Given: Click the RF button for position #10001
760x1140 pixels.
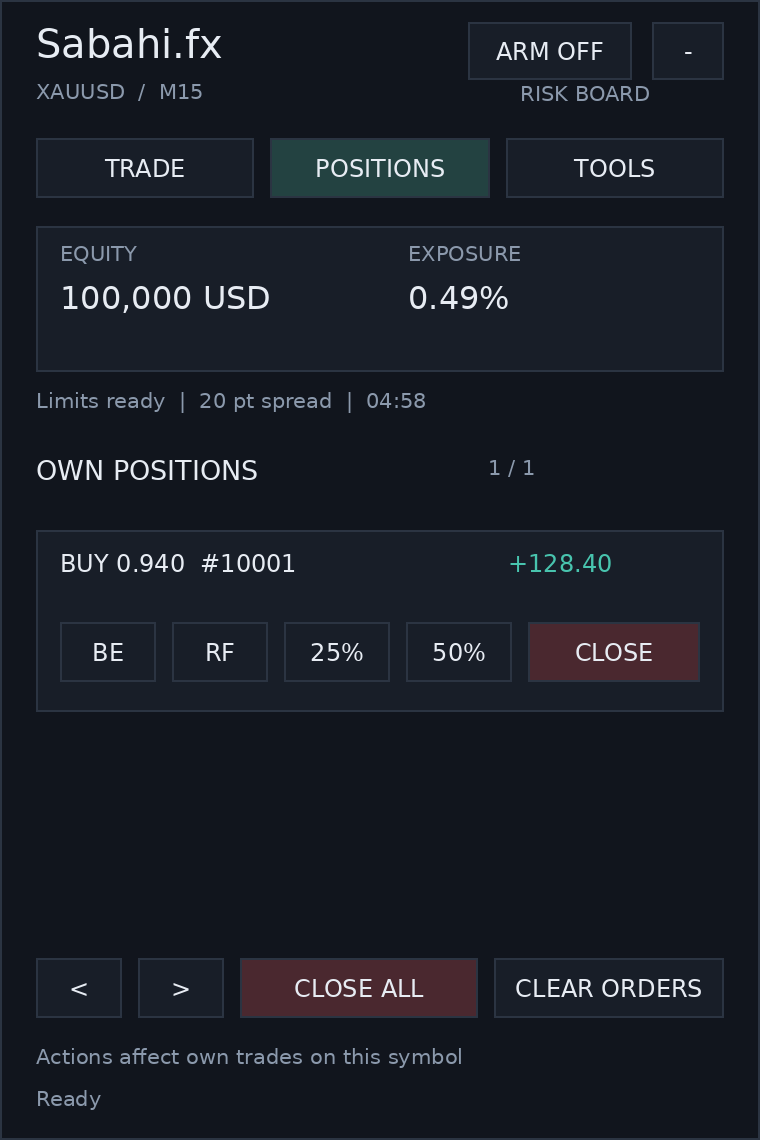Looking at the screenshot, I should pyautogui.click(x=220, y=652).
